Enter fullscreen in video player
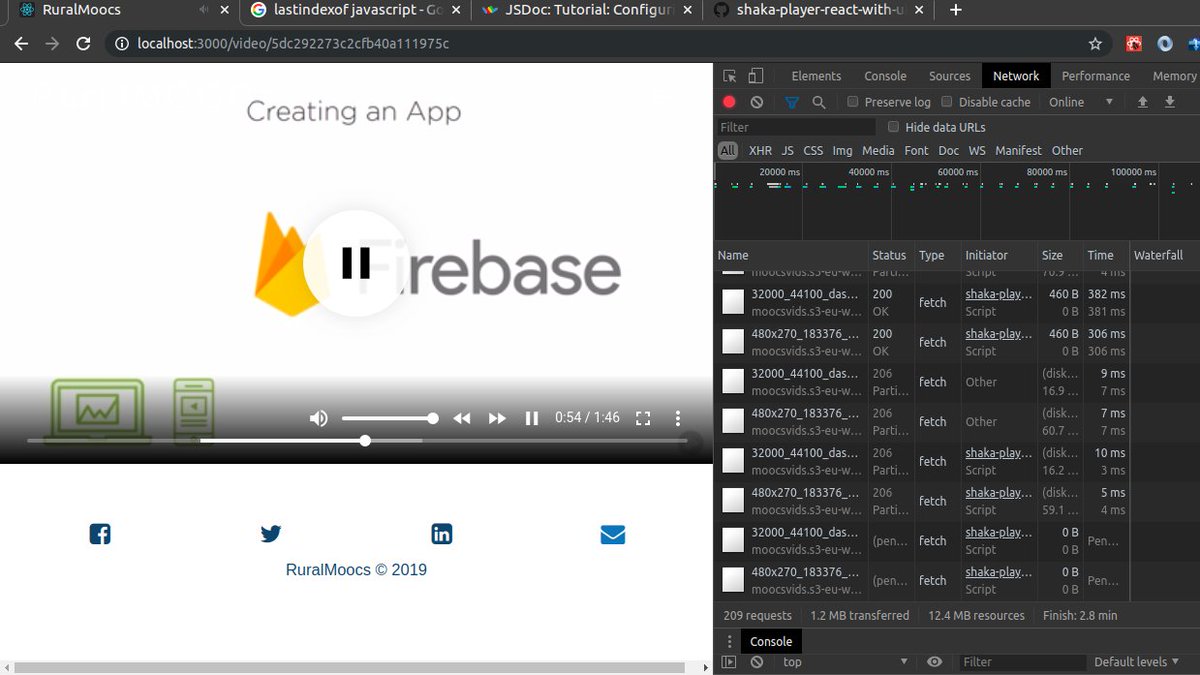Image resolution: width=1200 pixels, height=675 pixels. click(x=643, y=418)
